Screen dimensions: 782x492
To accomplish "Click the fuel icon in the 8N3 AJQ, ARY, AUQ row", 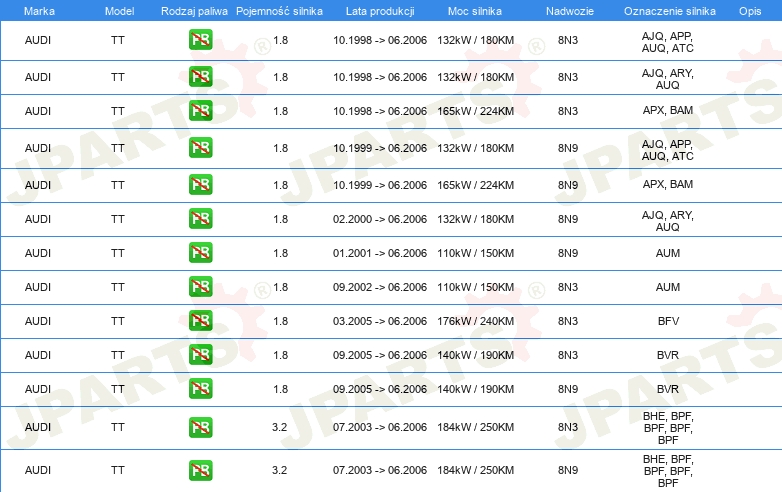I will [200, 77].
